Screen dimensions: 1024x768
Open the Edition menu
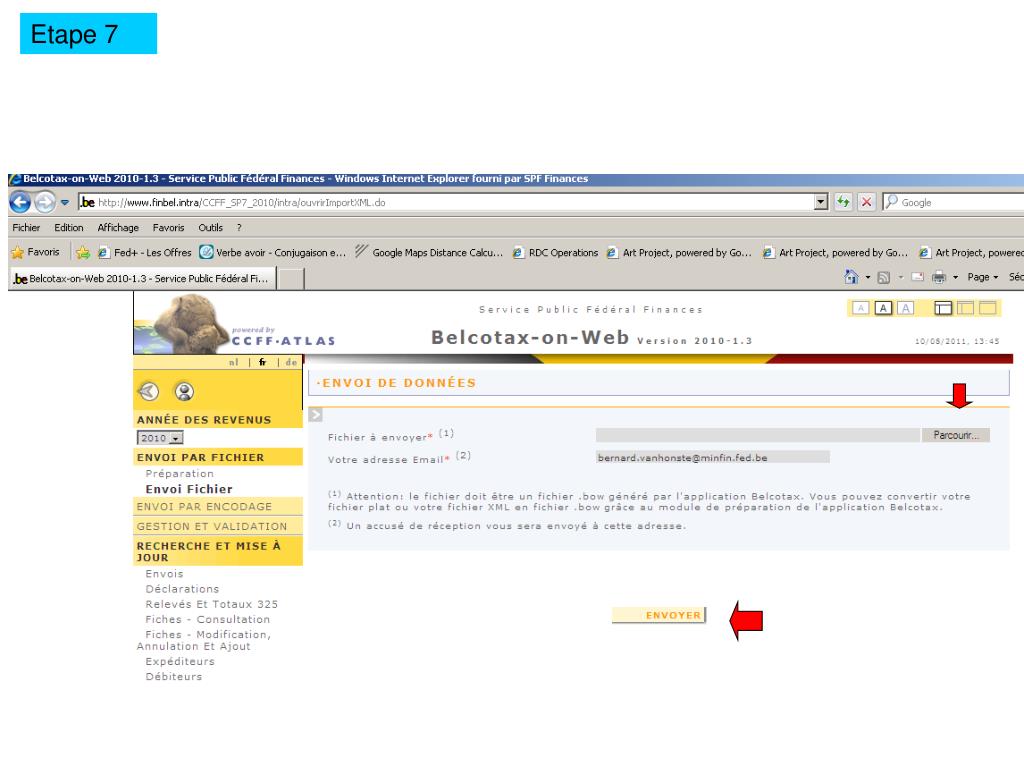[x=69, y=227]
